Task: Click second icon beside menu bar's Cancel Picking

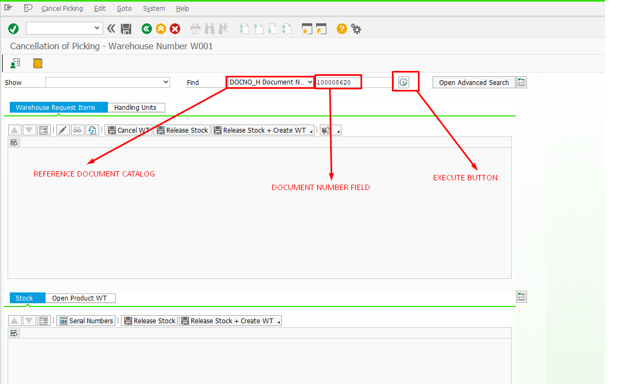Action: point(28,8)
